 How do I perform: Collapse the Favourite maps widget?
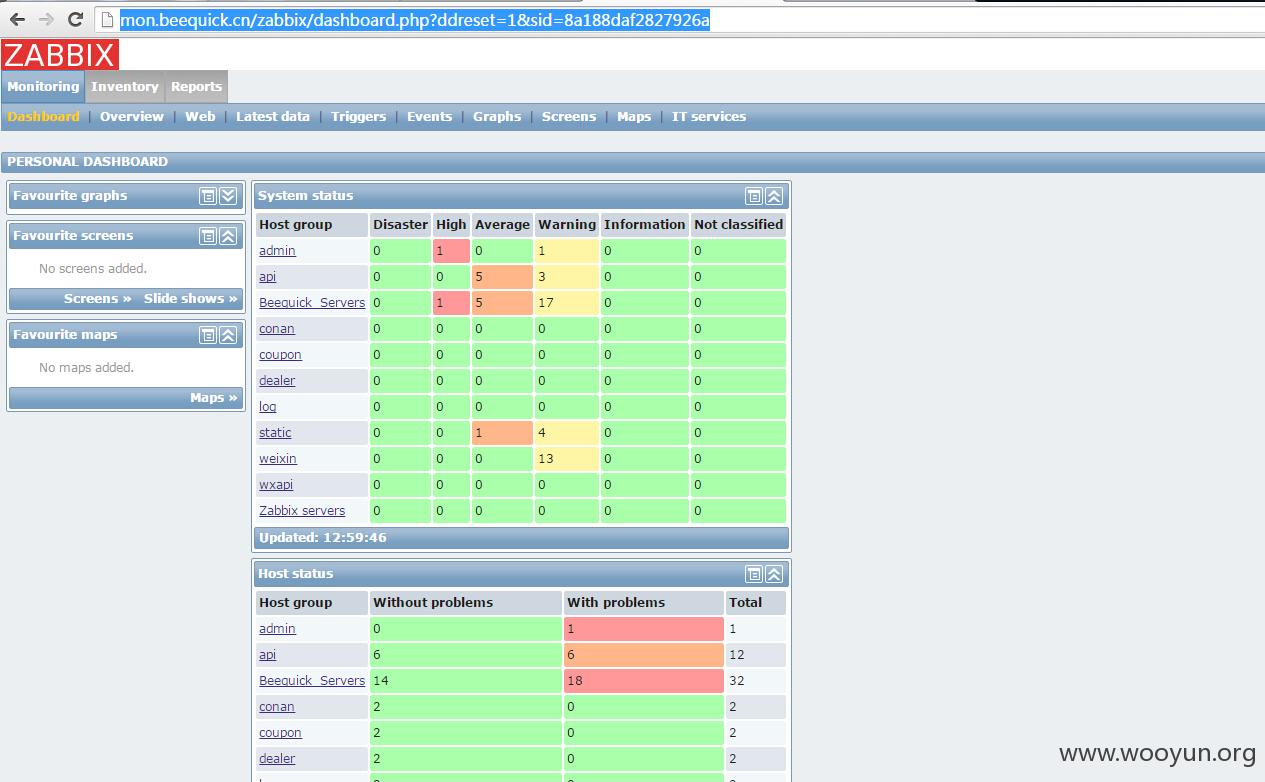point(228,335)
